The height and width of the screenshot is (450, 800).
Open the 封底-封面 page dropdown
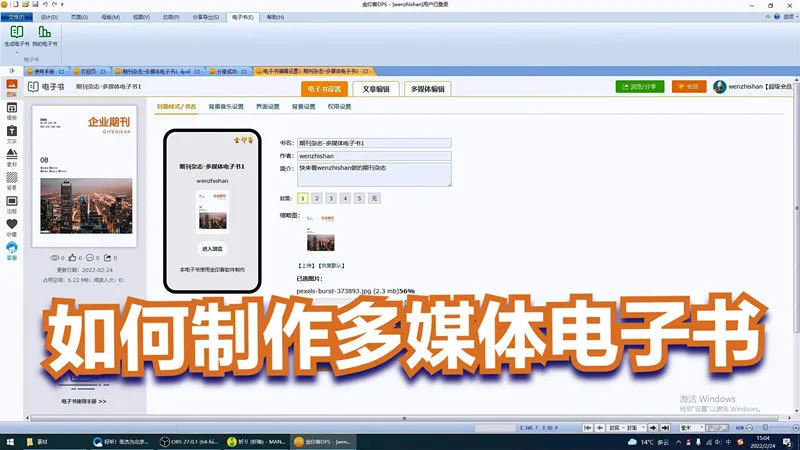pos(627,428)
